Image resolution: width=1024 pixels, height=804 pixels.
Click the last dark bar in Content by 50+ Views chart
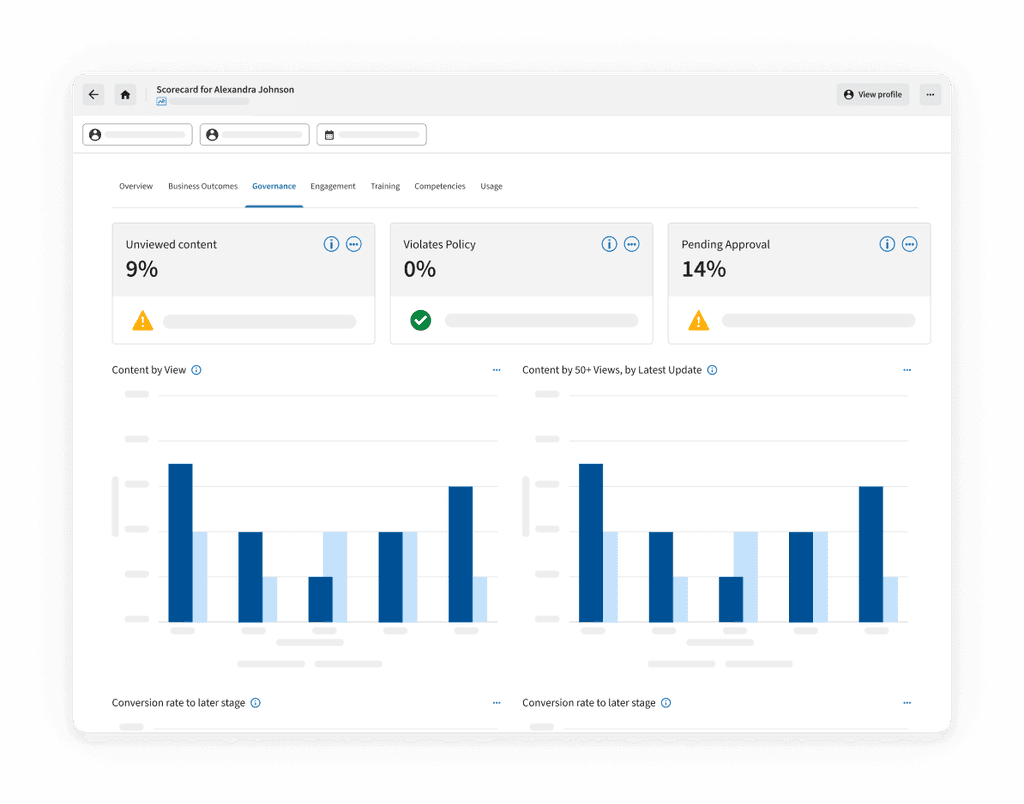(871, 554)
